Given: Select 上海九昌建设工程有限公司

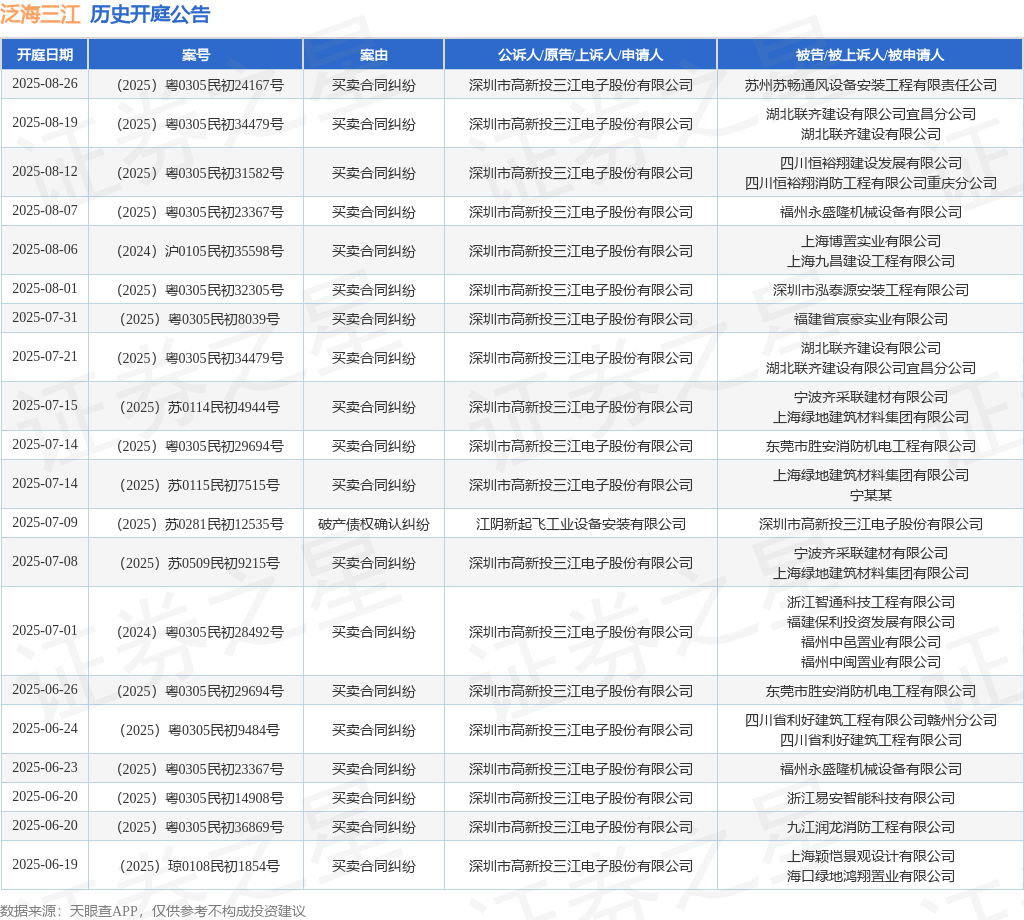Looking at the screenshot, I should [871, 261].
